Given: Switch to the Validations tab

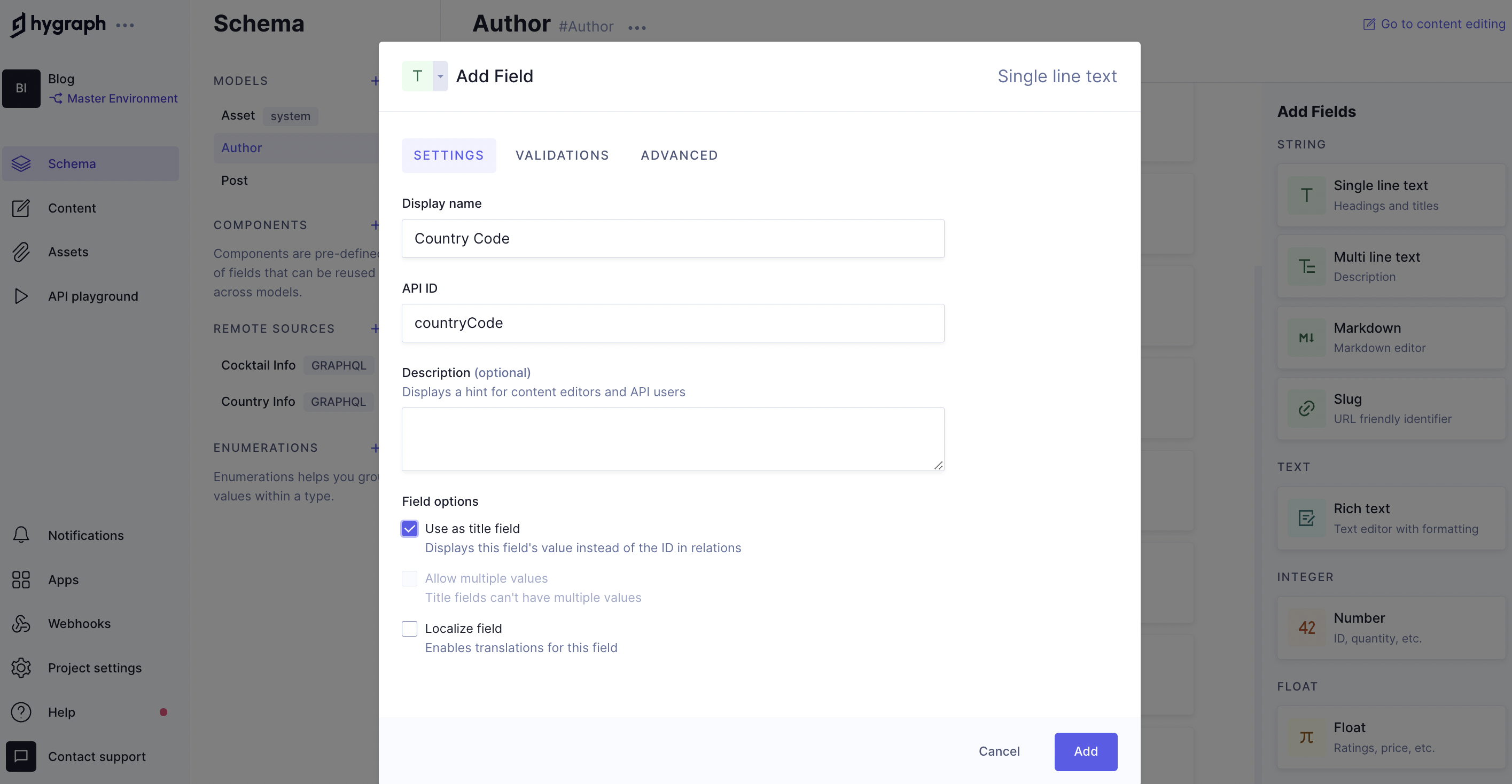Looking at the screenshot, I should click(x=562, y=155).
